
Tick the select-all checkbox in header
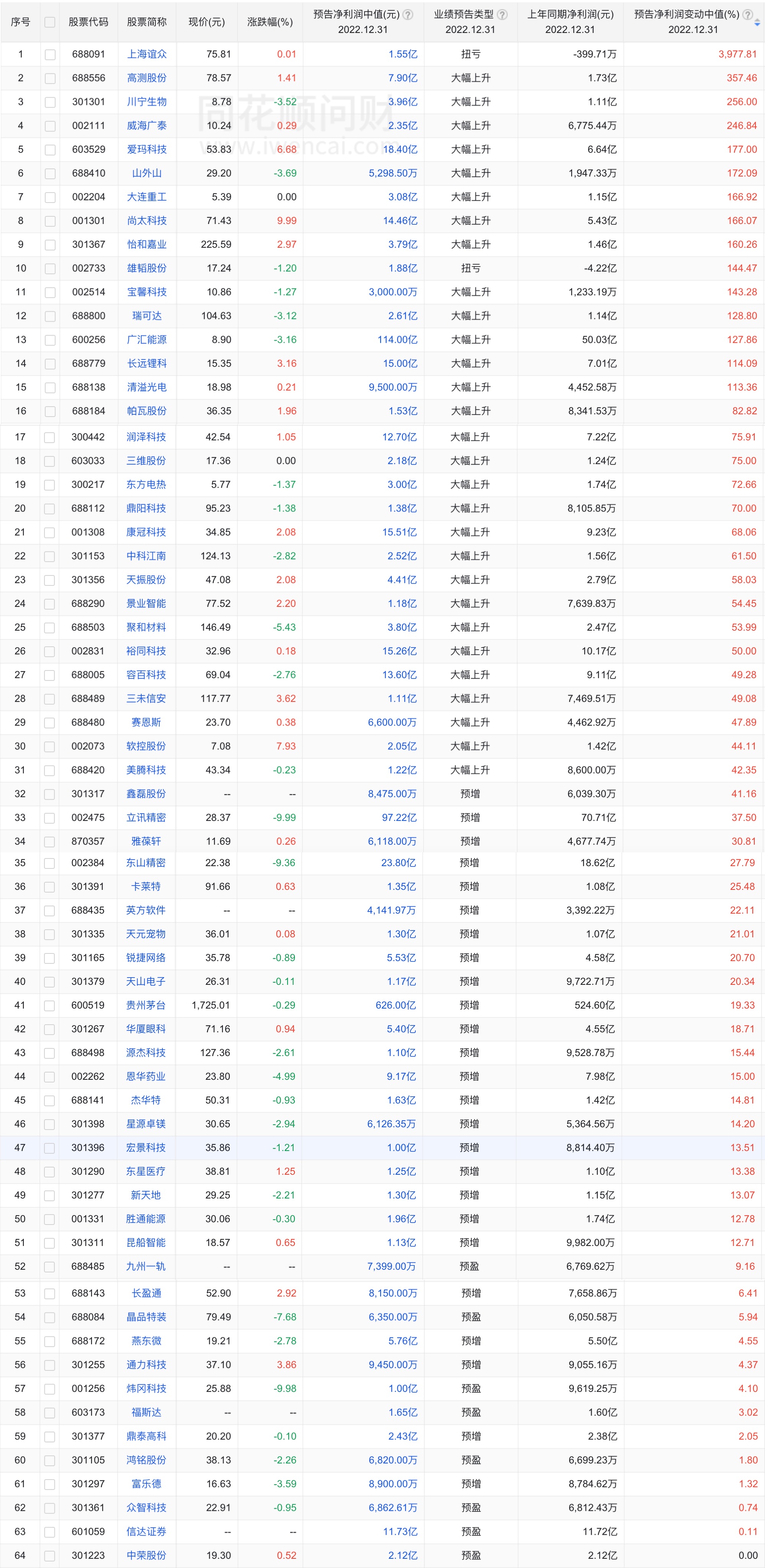(50, 22)
